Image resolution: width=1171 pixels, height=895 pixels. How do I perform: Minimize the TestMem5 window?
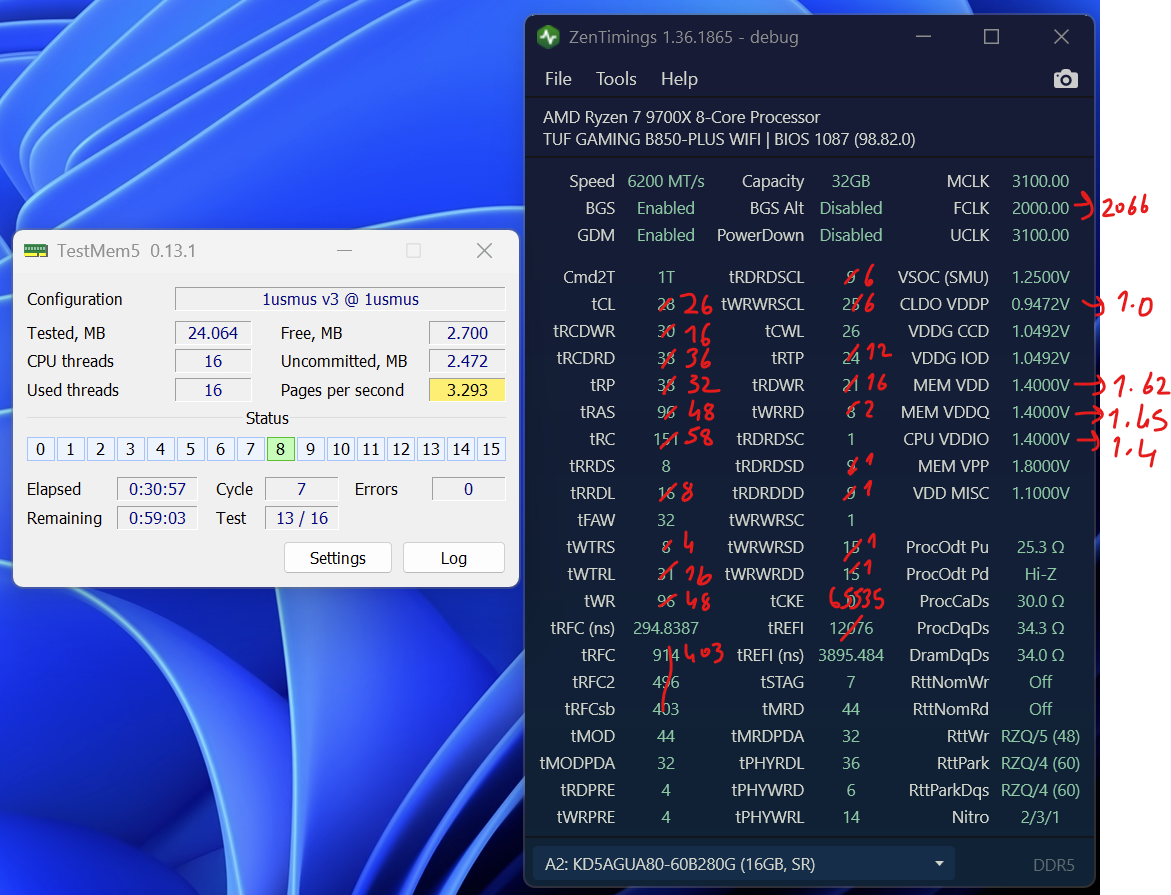(x=344, y=250)
